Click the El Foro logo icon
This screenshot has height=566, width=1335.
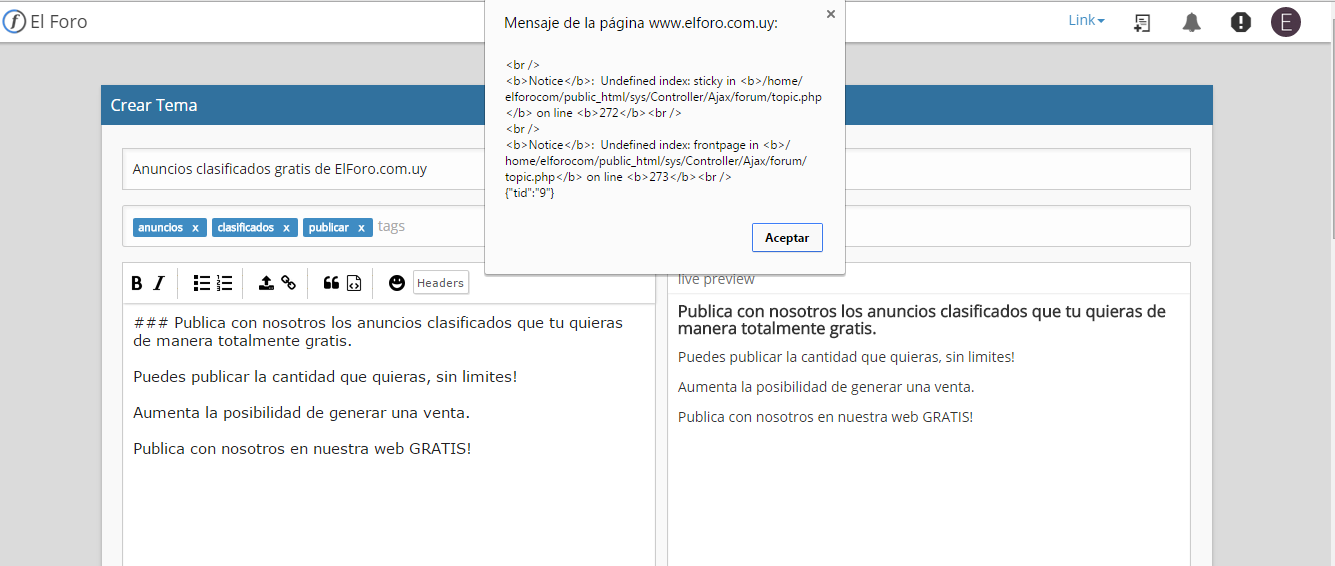[14, 21]
